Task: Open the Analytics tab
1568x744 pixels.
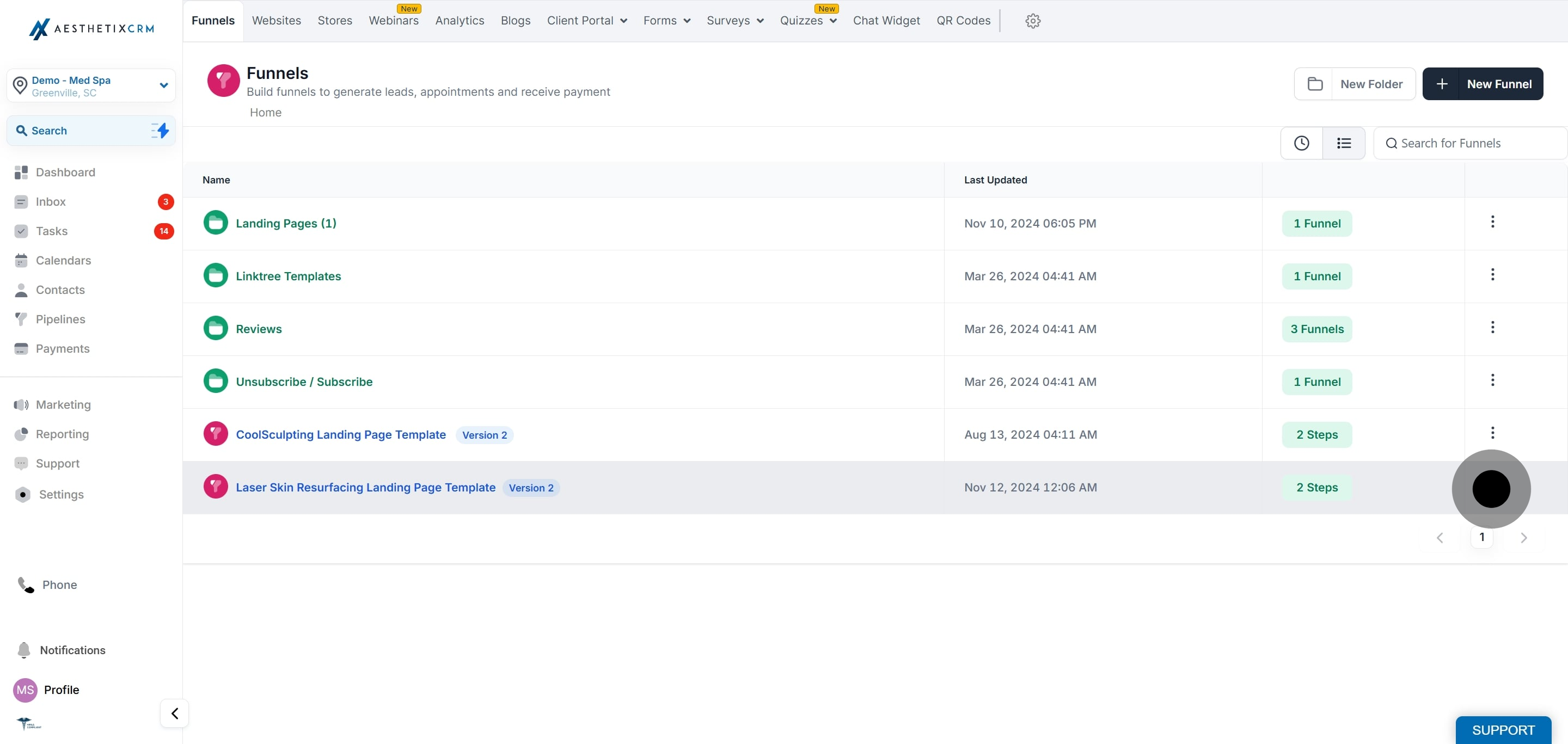Action: (x=460, y=21)
